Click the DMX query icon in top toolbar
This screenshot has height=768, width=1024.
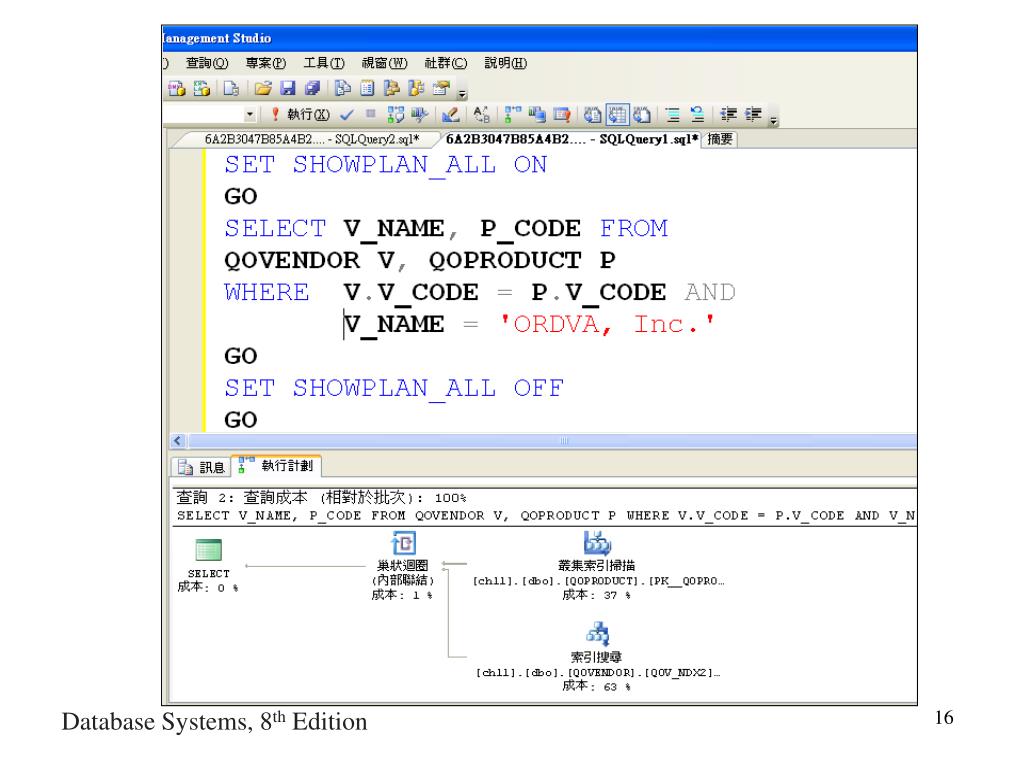coord(177,88)
